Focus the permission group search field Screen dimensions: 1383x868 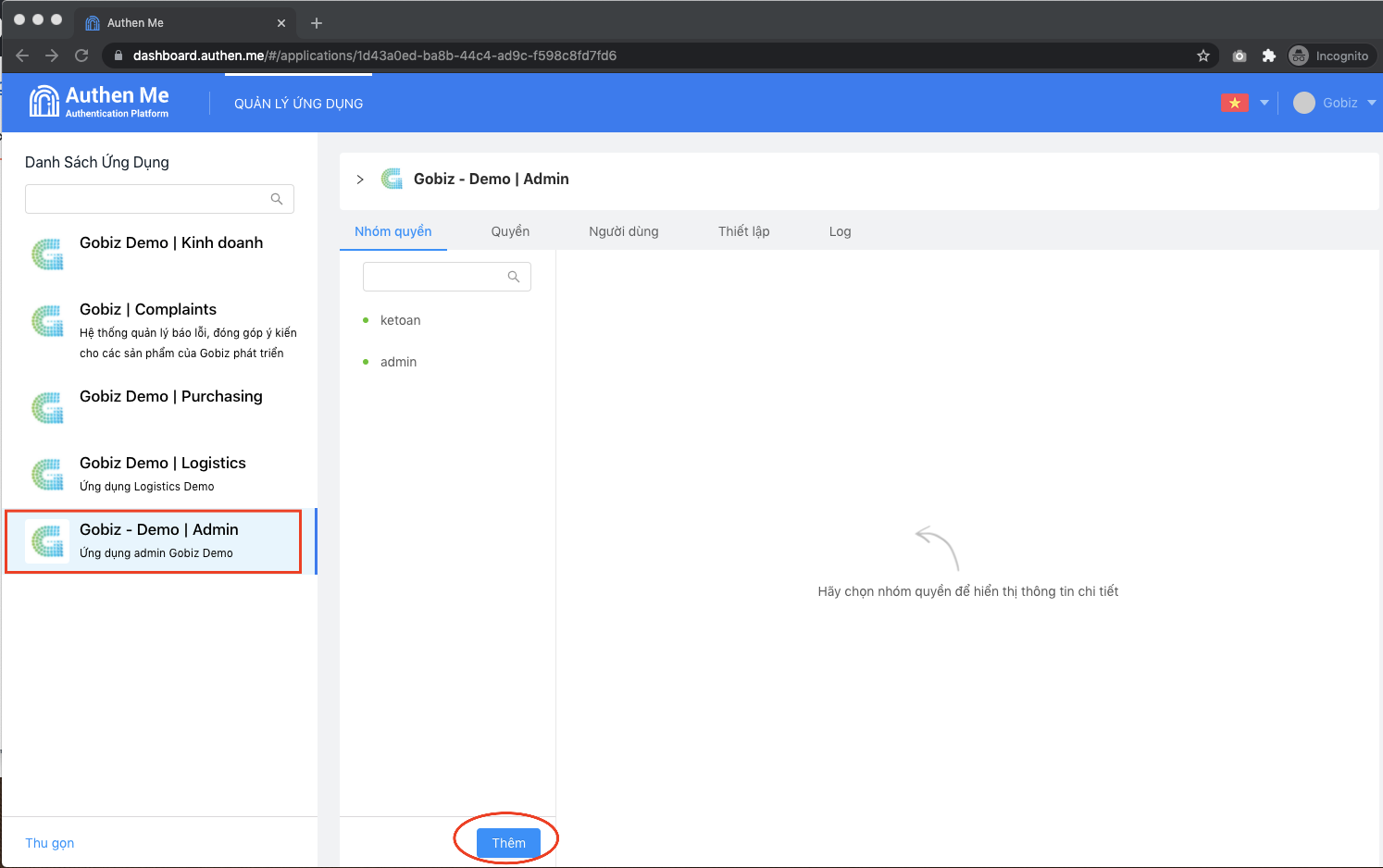447,277
